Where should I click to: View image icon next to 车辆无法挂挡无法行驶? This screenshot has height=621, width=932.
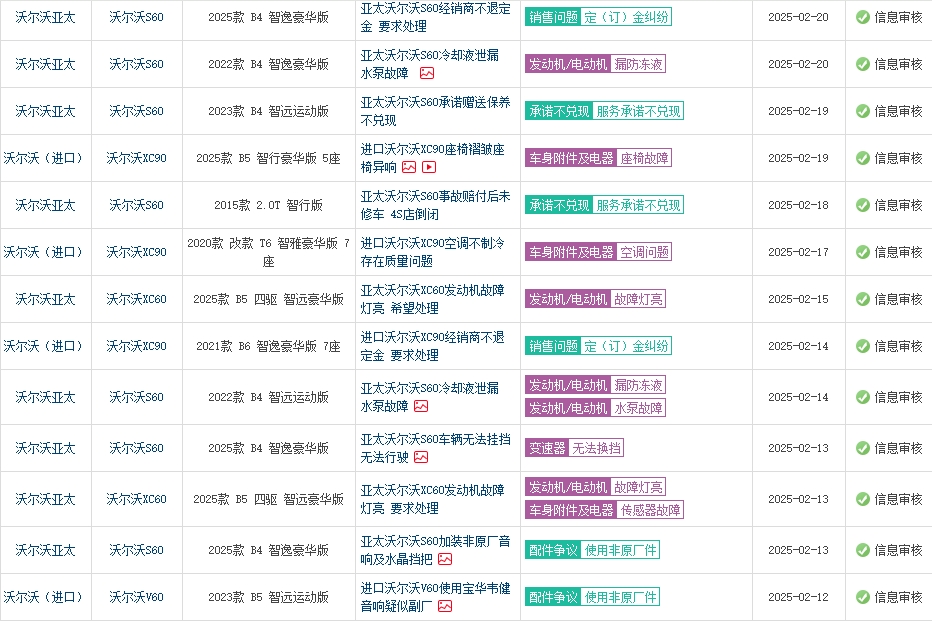[x=421, y=457]
